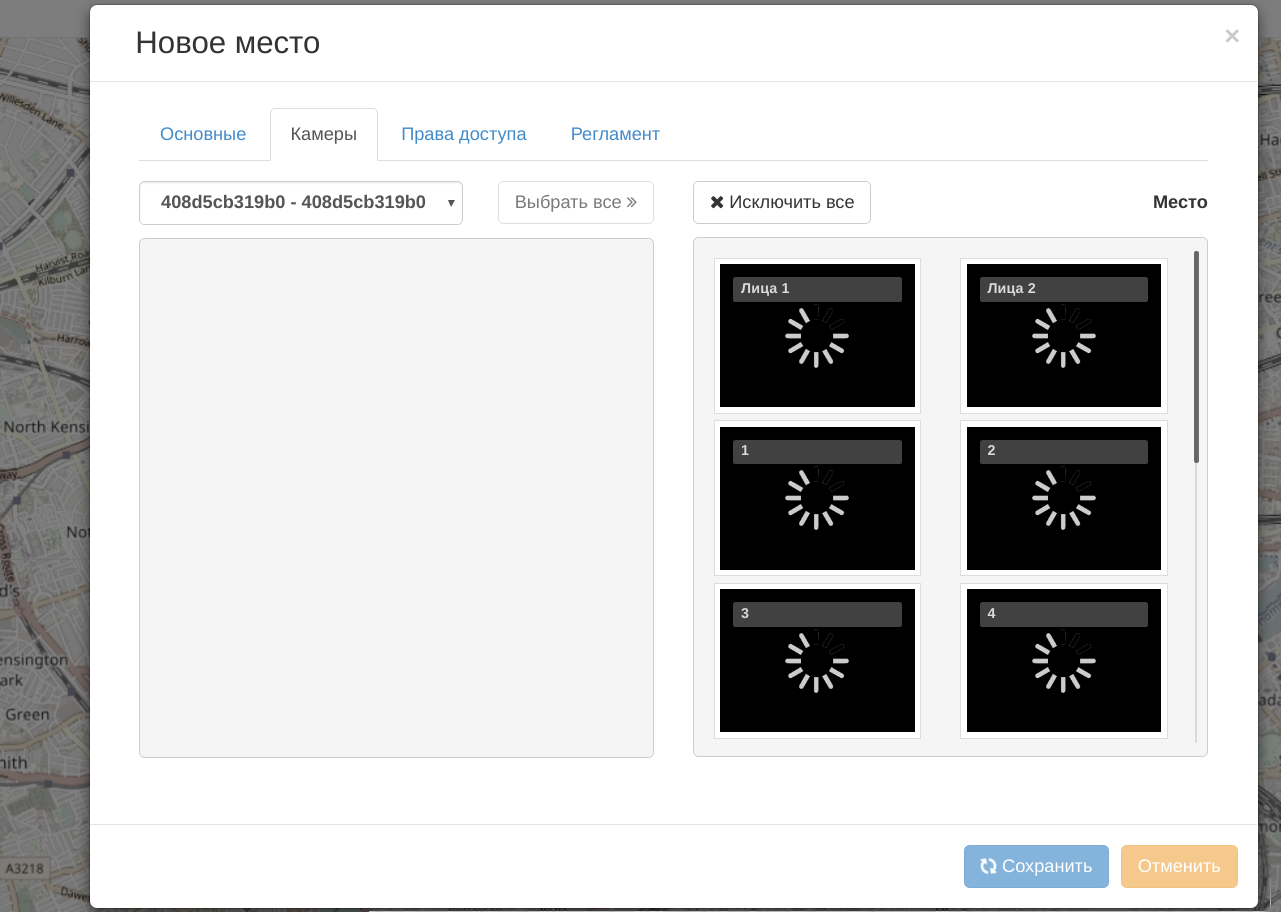Click the cross icon on Исключить все
The image size is (1281, 912).
tap(717, 202)
